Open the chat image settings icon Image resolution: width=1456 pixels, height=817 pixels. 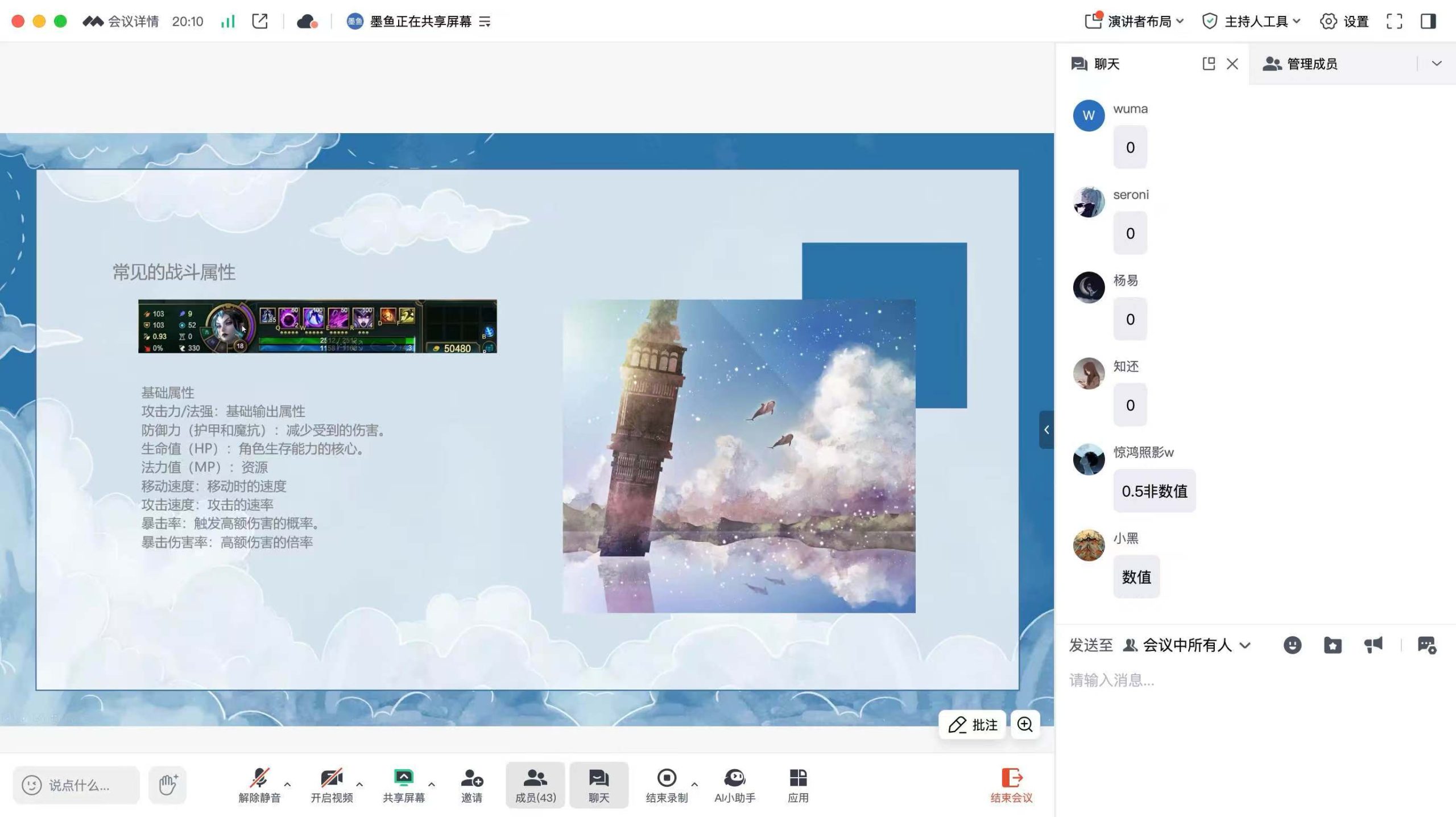pyautogui.click(x=1426, y=645)
